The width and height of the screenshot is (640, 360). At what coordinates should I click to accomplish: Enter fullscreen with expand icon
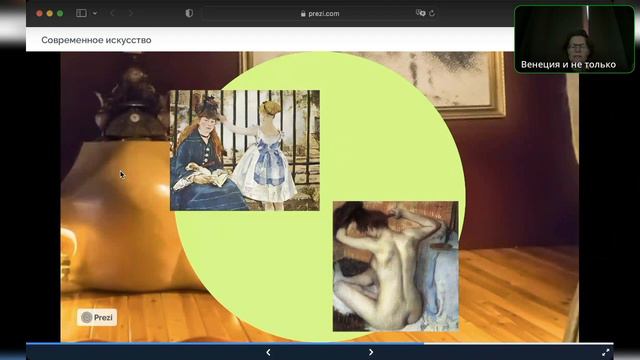coord(606,352)
